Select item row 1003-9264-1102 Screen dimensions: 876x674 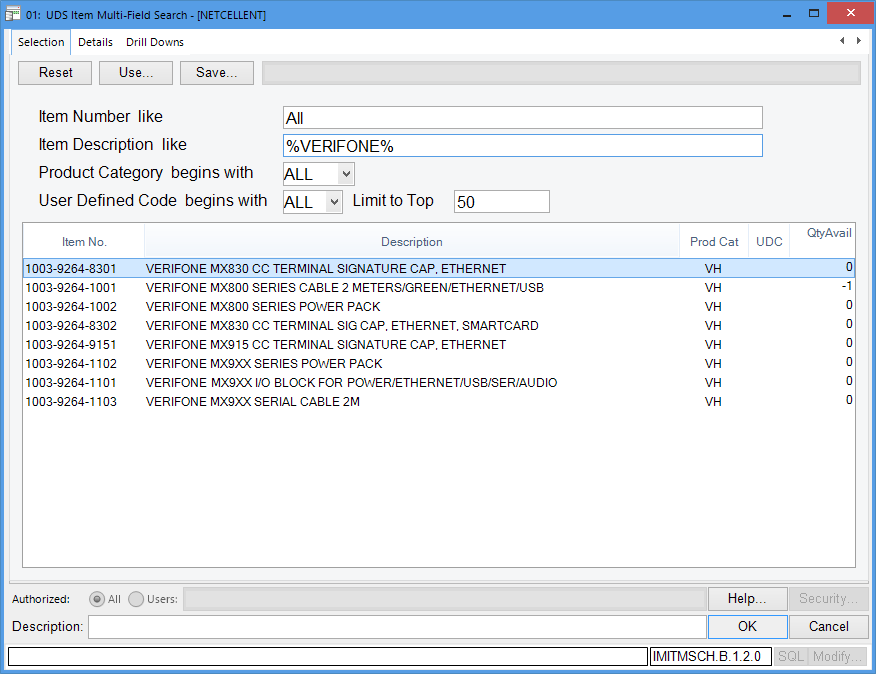click(439, 363)
